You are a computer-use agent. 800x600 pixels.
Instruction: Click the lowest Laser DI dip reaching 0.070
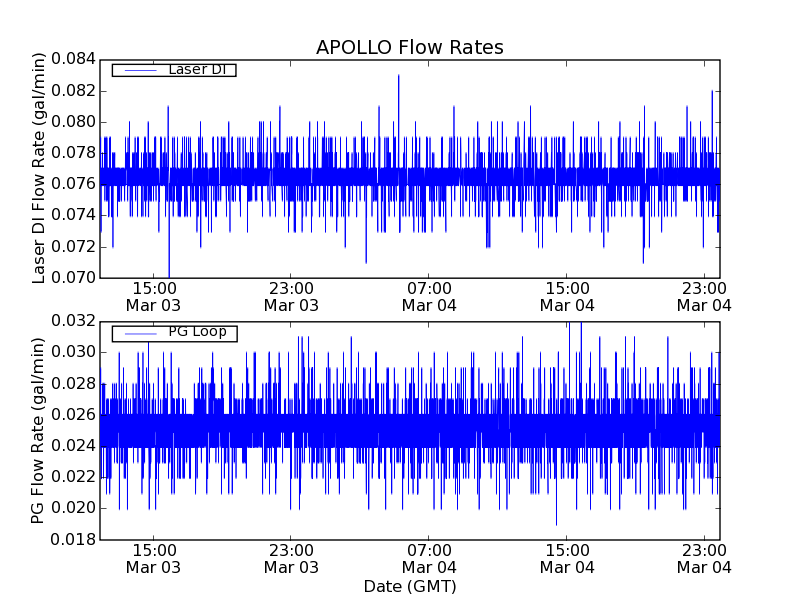[168, 274]
